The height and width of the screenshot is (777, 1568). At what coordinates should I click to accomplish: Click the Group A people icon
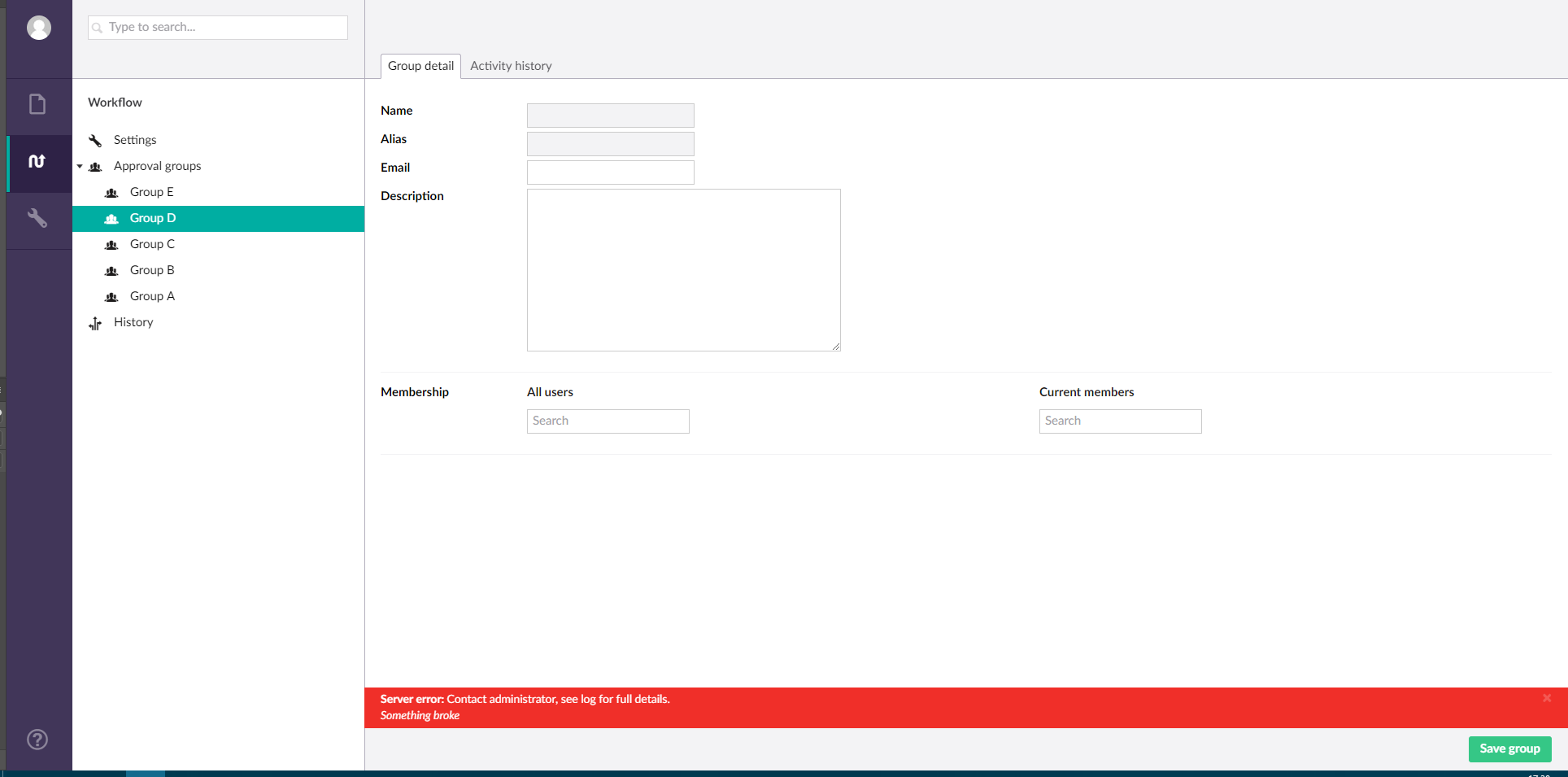[111, 296]
